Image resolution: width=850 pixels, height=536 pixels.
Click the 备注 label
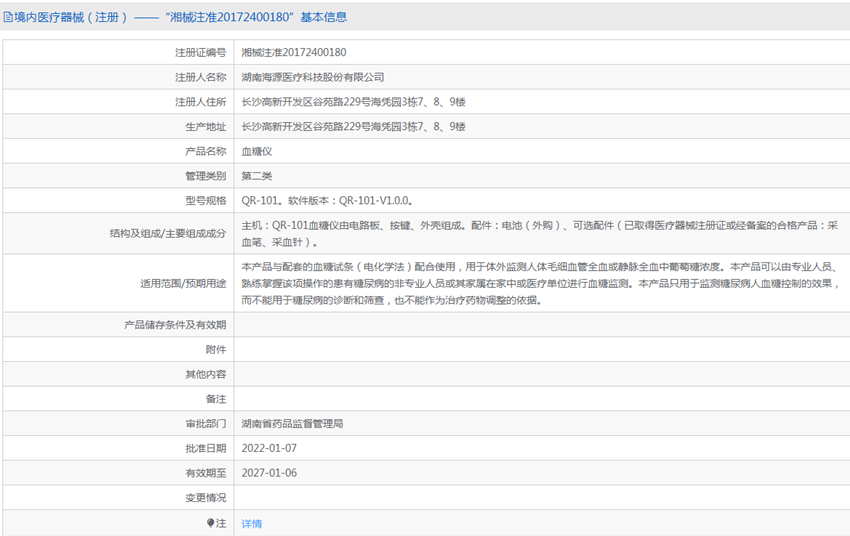pyautogui.click(x=216, y=399)
